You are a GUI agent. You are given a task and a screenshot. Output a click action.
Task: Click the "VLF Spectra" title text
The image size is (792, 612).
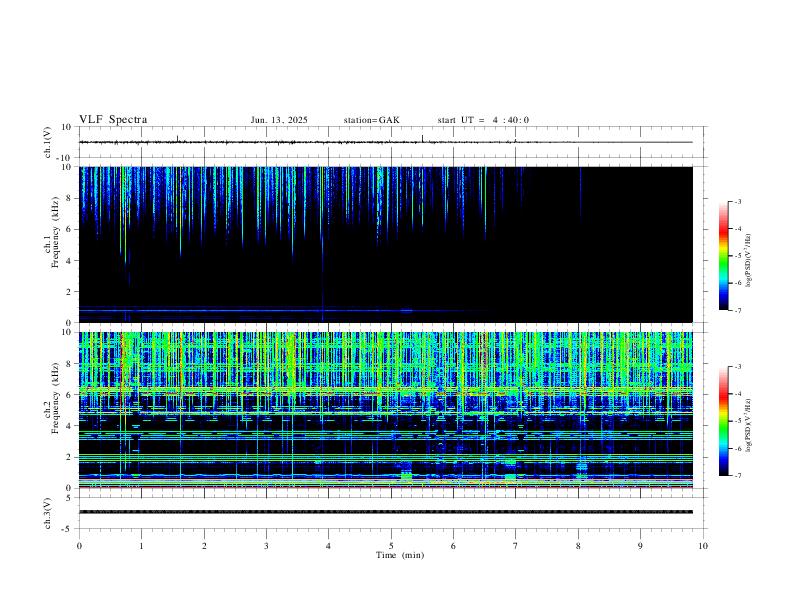(113, 120)
